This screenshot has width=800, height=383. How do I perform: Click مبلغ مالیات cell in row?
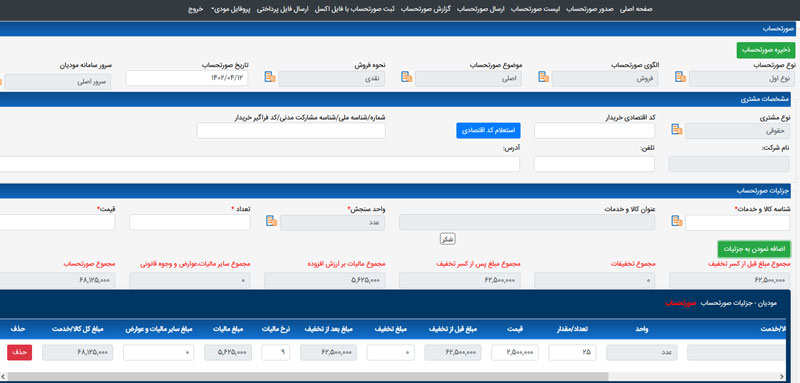coord(228,352)
